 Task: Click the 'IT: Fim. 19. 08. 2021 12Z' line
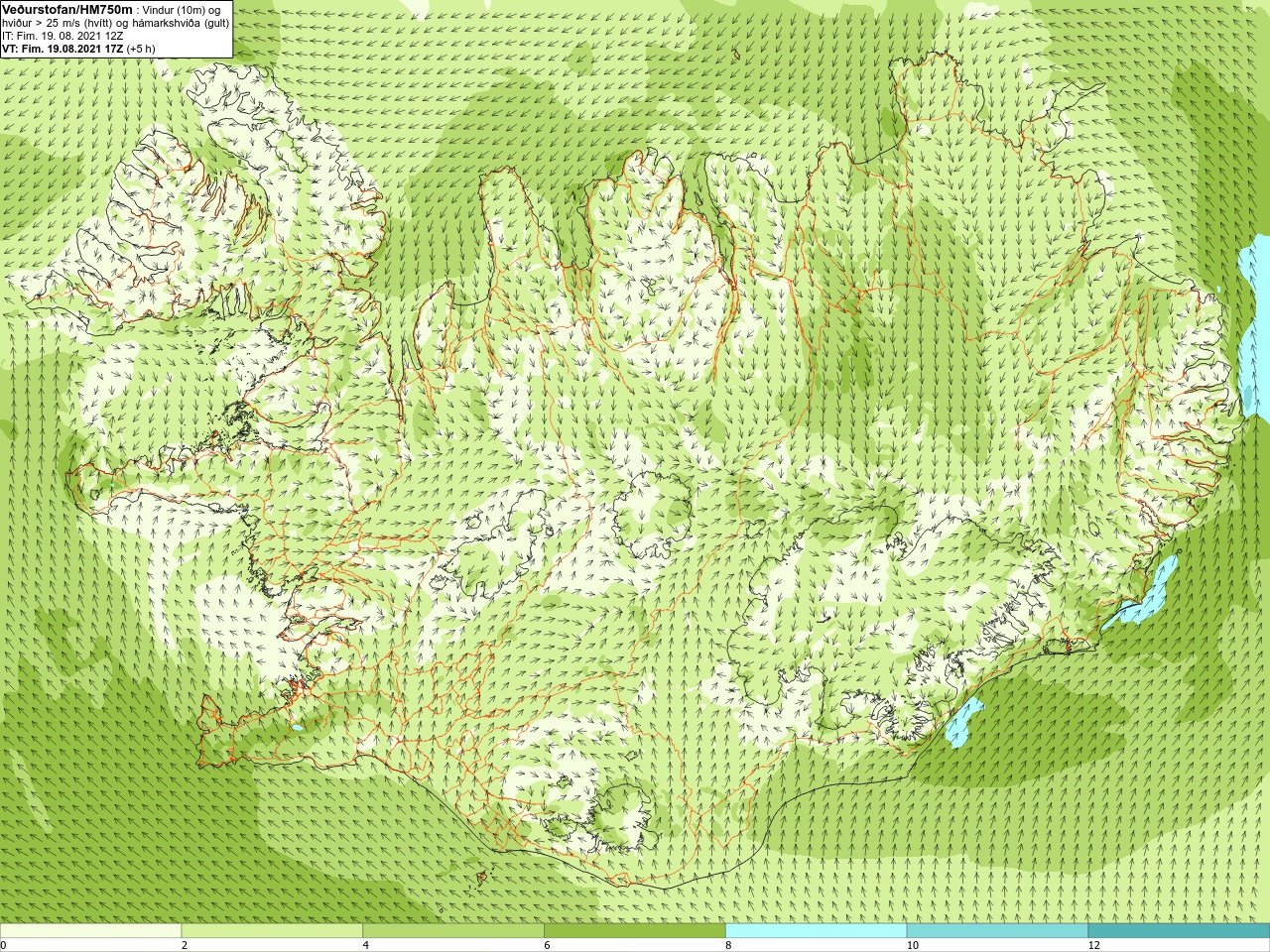coord(63,36)
